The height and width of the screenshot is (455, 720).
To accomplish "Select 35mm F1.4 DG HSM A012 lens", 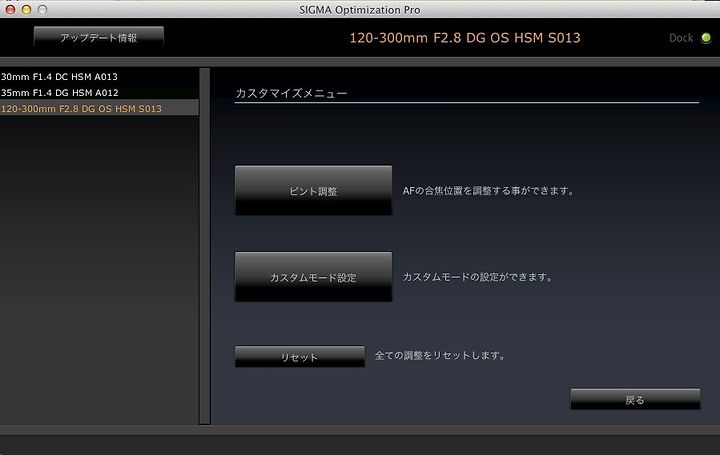I will [x=99, y=93].
